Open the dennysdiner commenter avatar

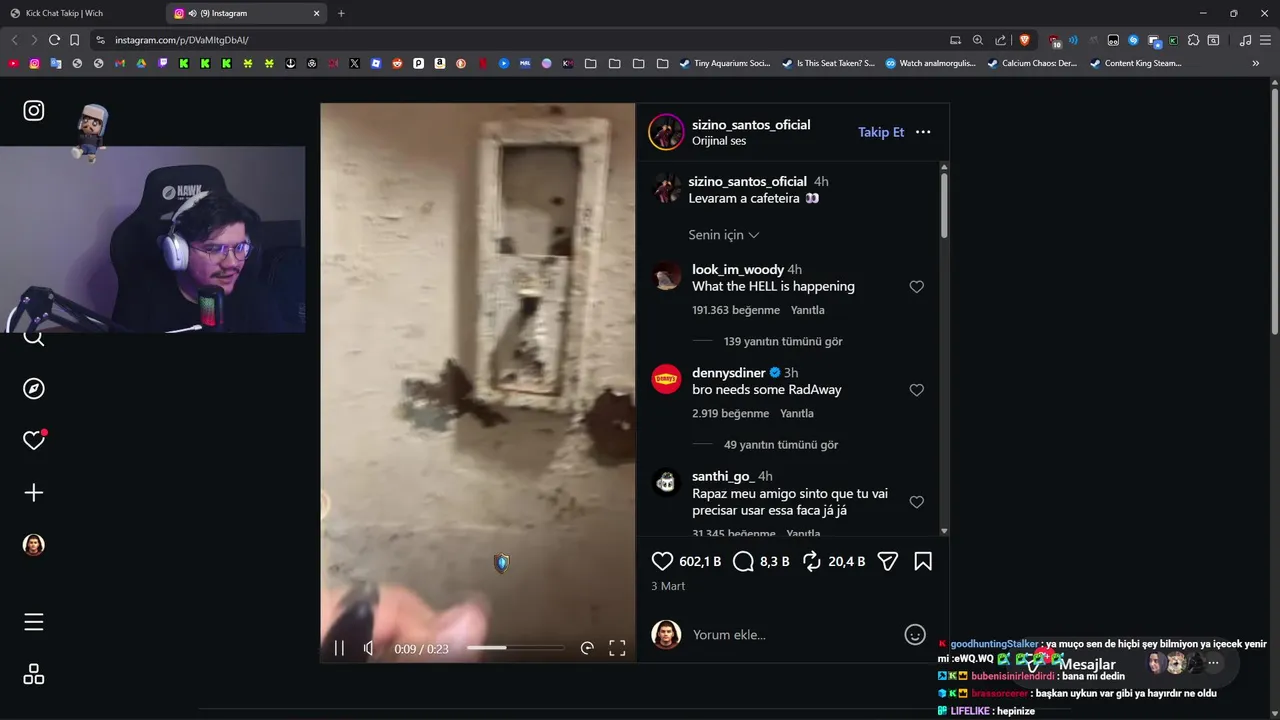667,379
